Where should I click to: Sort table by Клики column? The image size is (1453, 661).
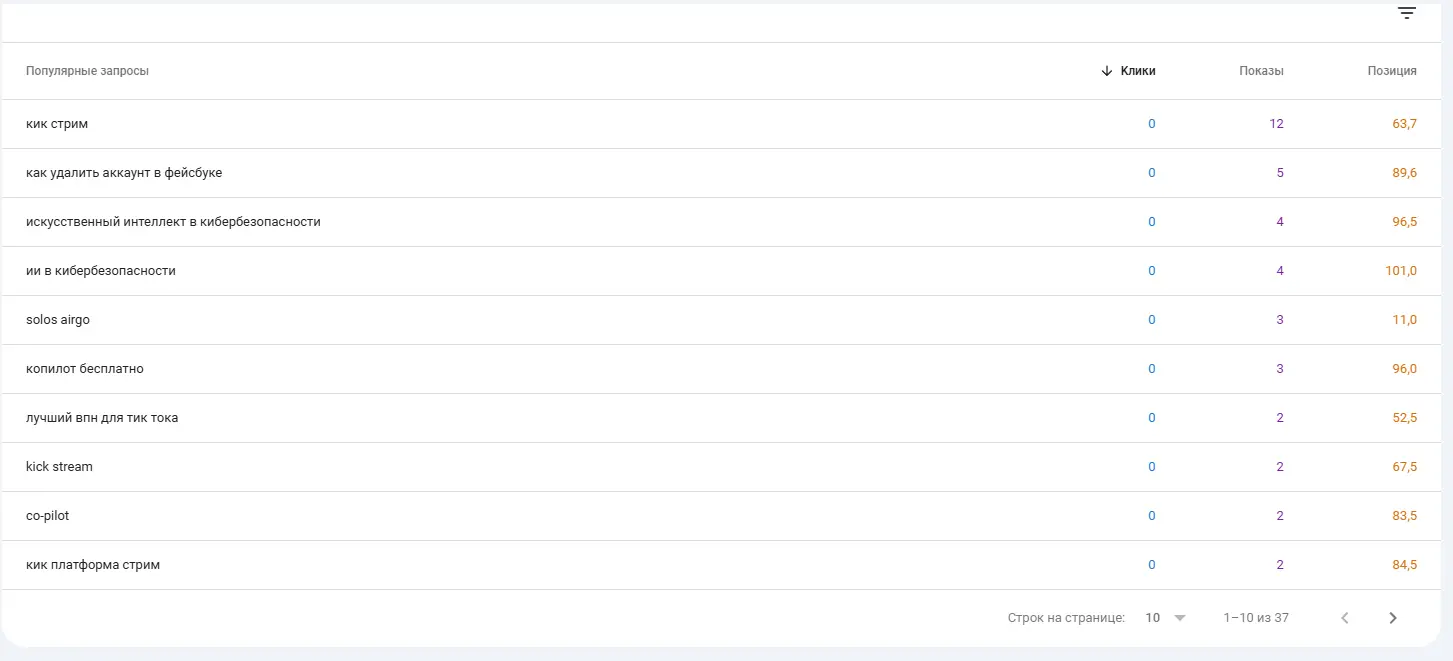pyautogui.click(x=1138, y=71)
